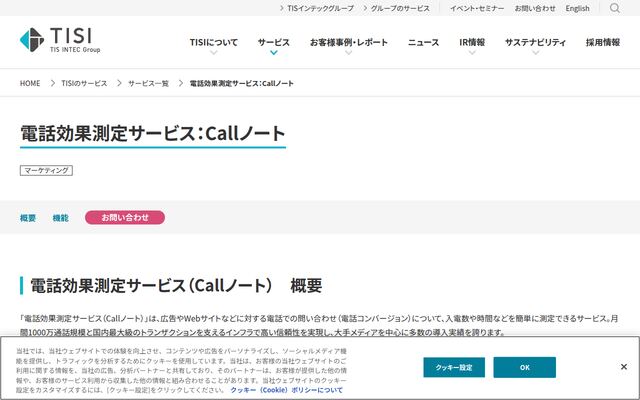Open グループのサービス link

[x=396, y=8]
